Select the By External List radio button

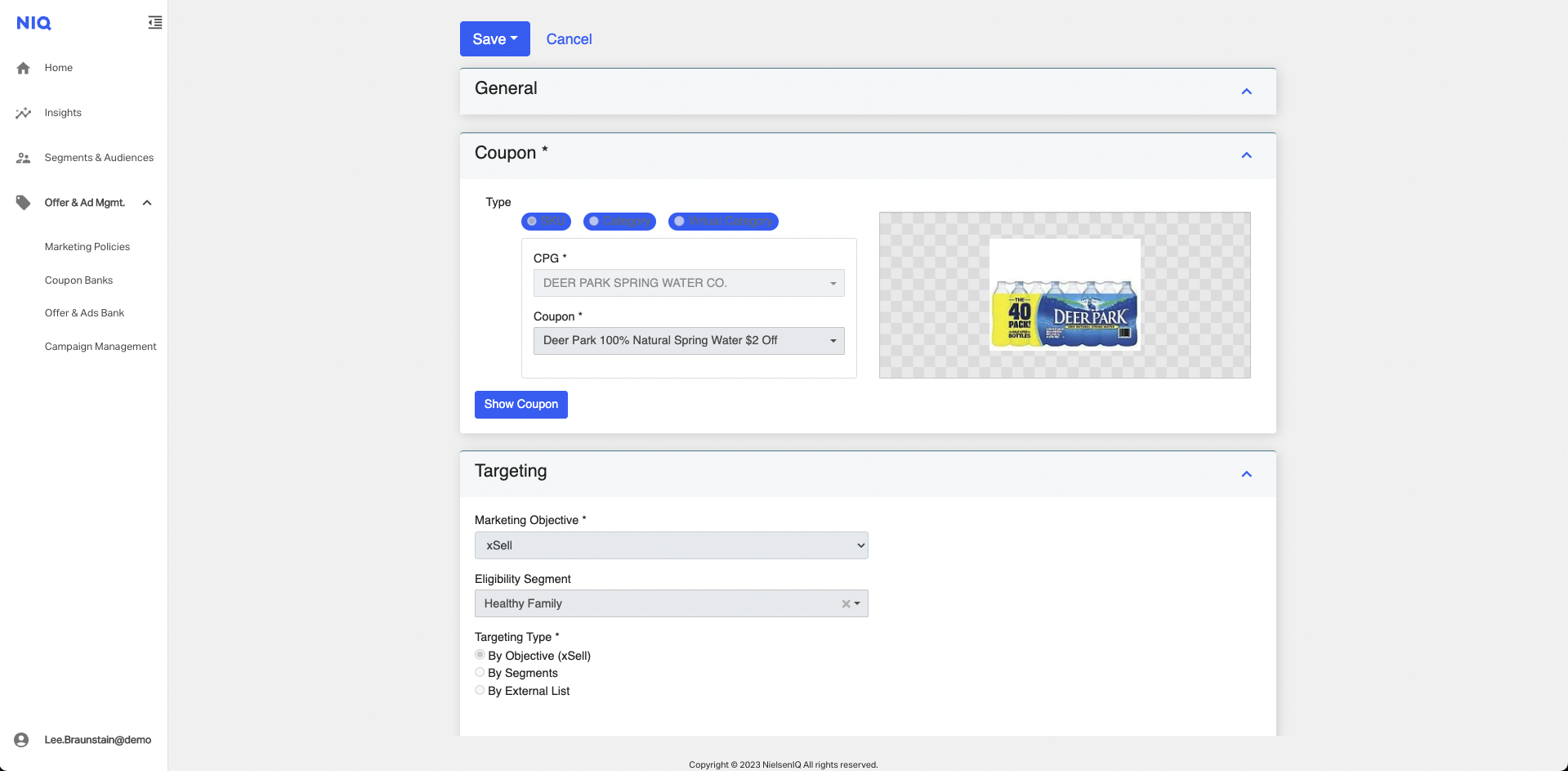480,691
